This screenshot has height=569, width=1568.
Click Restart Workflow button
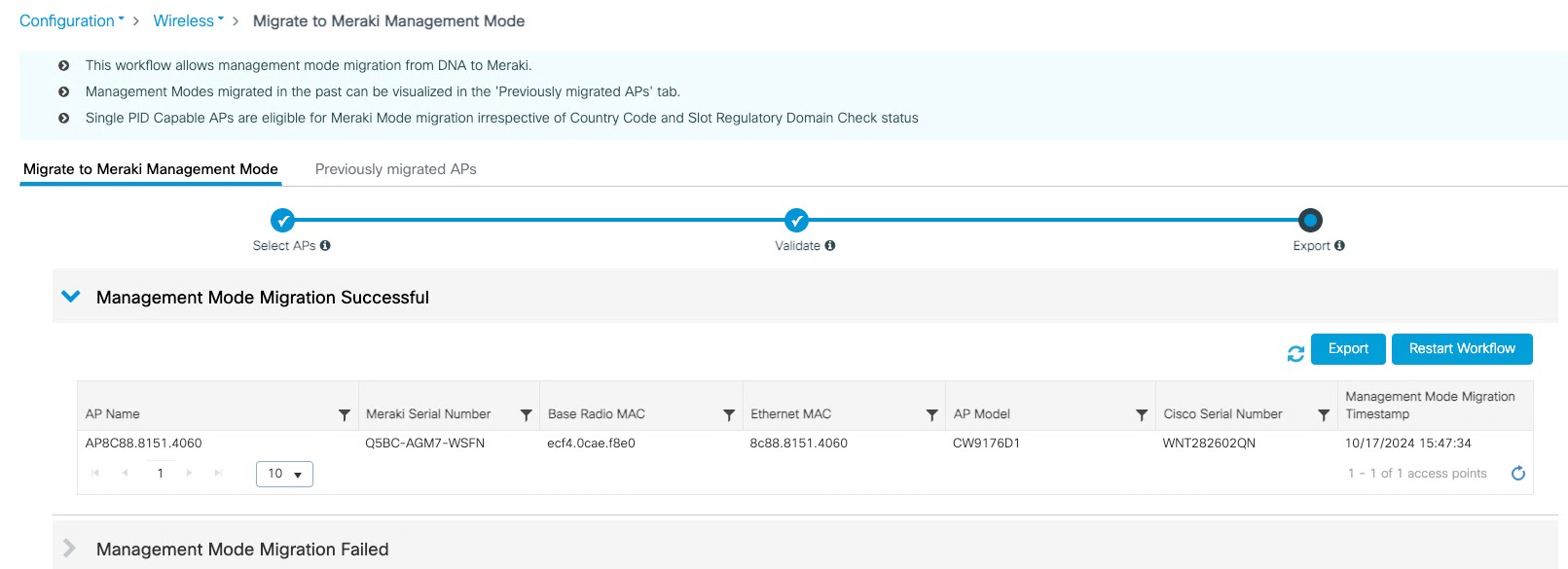(1462, 349)
